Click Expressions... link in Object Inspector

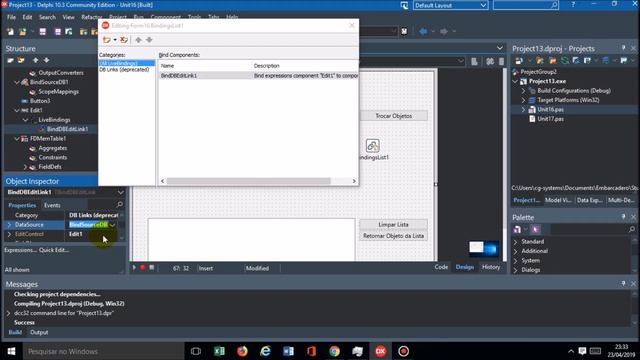20,250
